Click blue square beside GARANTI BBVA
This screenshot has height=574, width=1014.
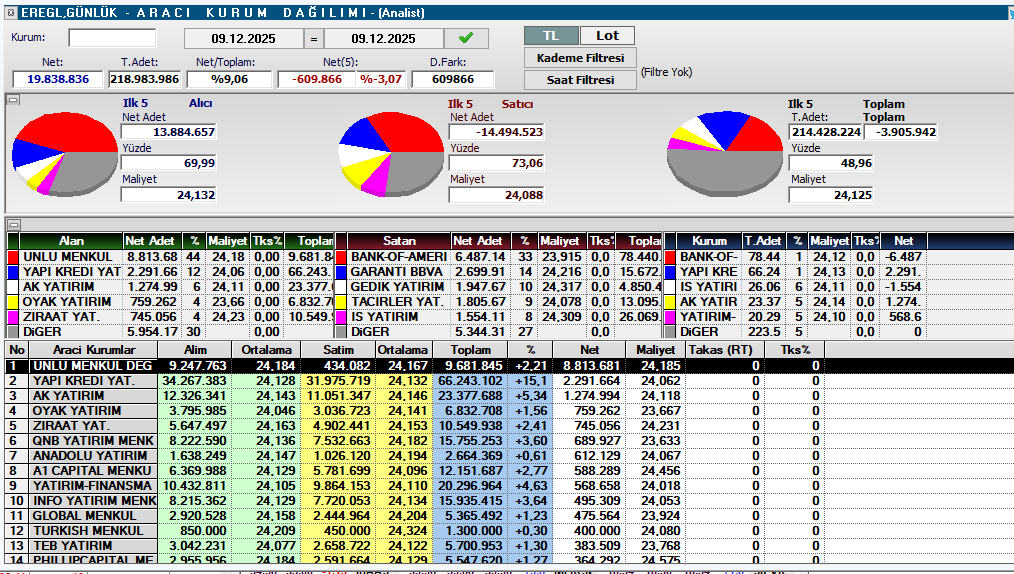tap(341, 272)
